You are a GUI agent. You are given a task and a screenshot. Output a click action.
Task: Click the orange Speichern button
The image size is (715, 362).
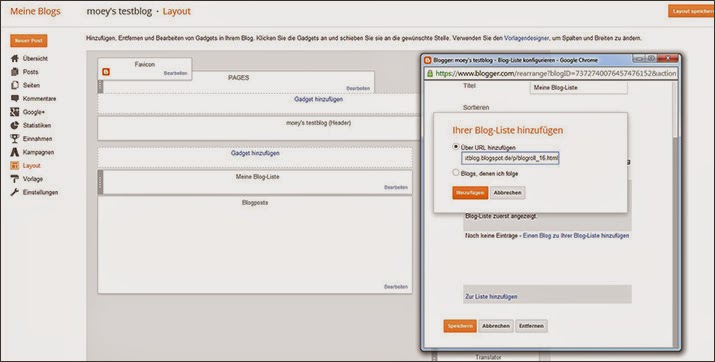pos(460,326)
